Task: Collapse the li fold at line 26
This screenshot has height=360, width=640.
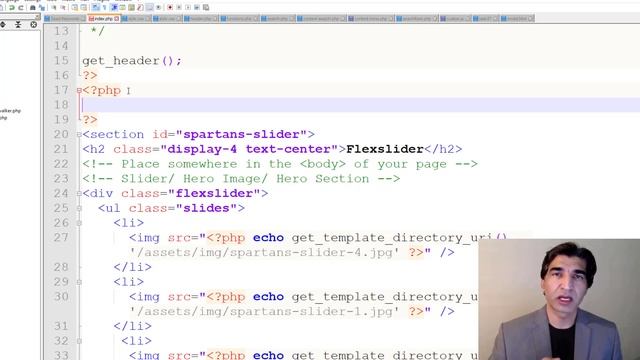Action: (x=79, y=223)
